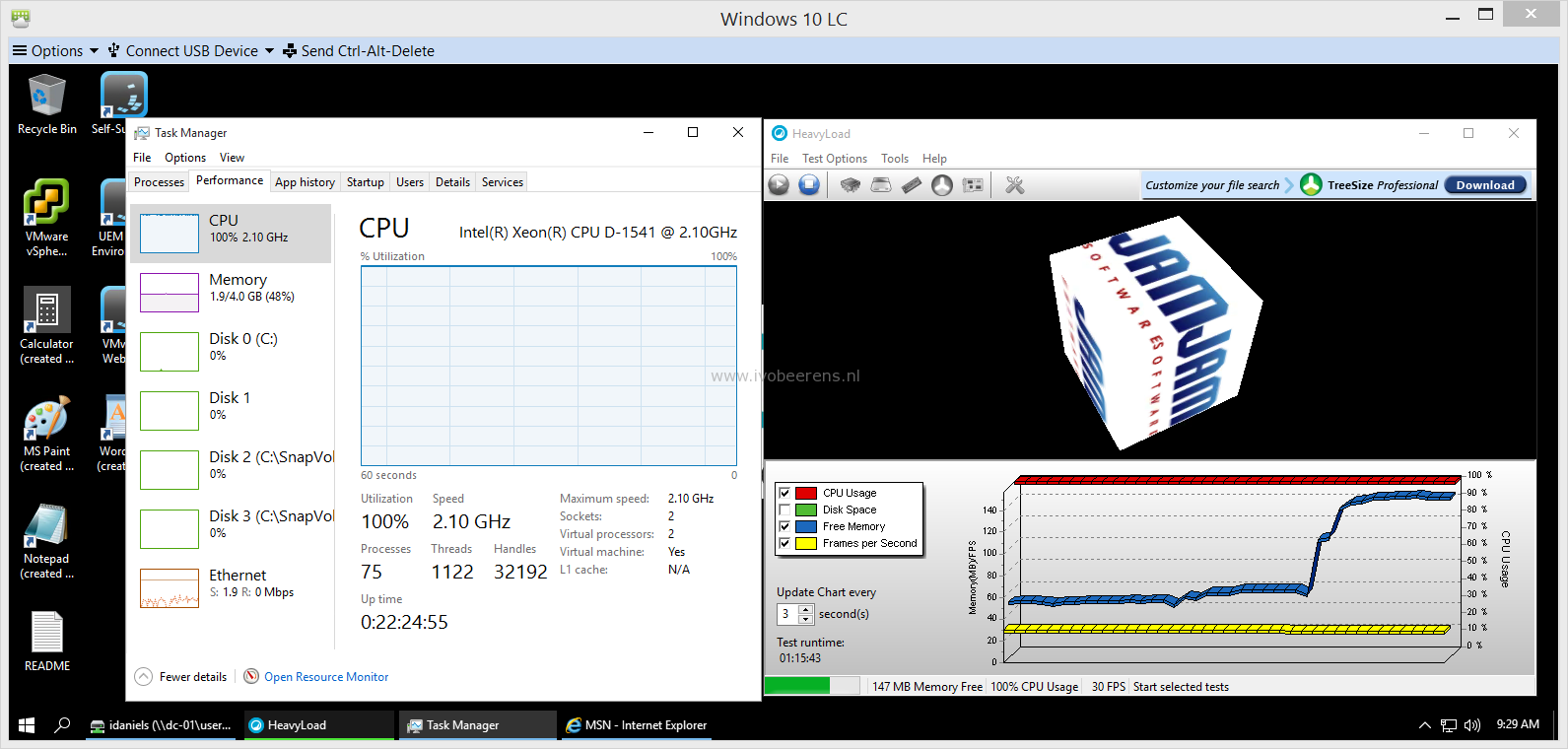Toggle GPU stress graphics card icon

973,185
